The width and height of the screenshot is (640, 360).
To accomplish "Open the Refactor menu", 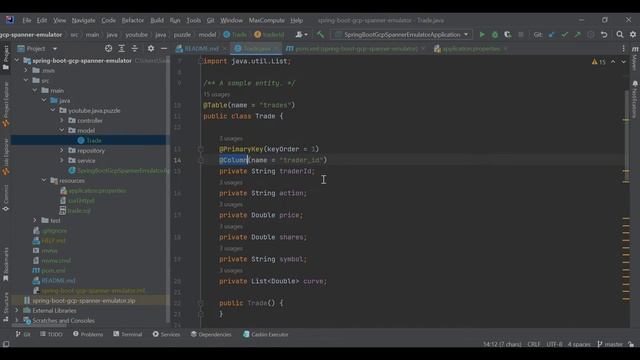I will (133, 20).
